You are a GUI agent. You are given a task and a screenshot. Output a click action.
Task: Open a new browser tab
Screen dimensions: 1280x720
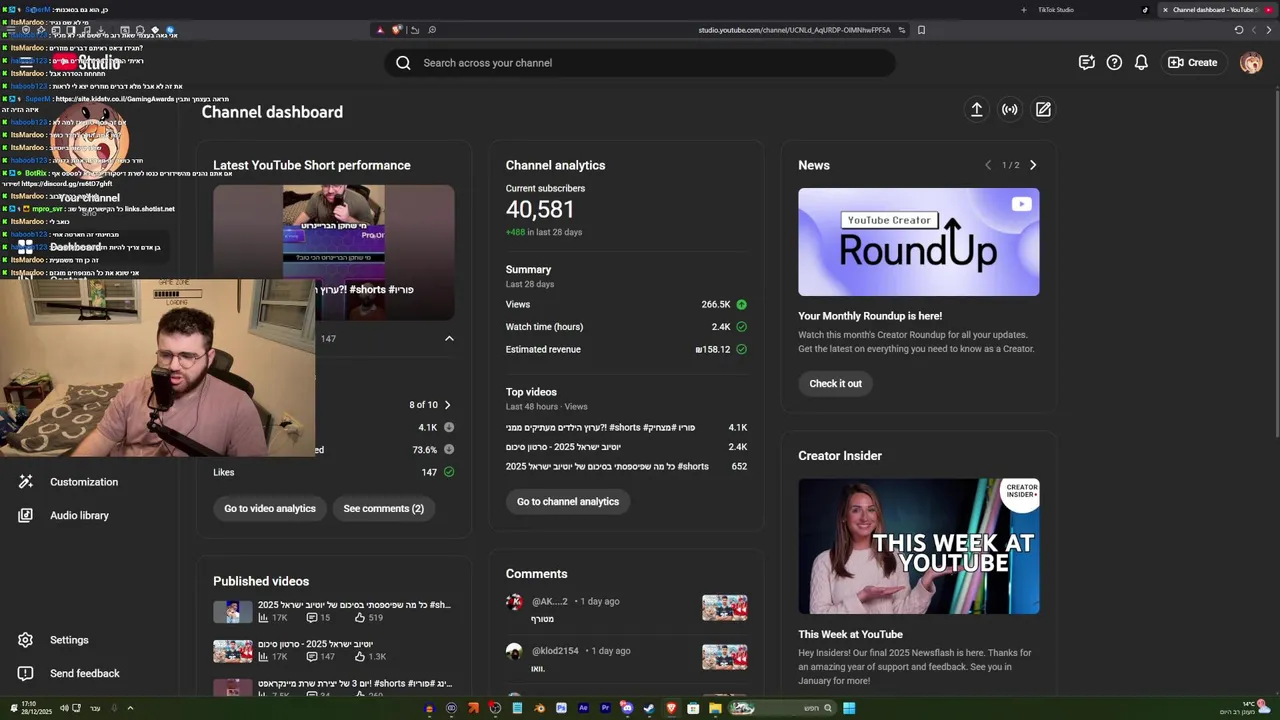pos(1023,10)
